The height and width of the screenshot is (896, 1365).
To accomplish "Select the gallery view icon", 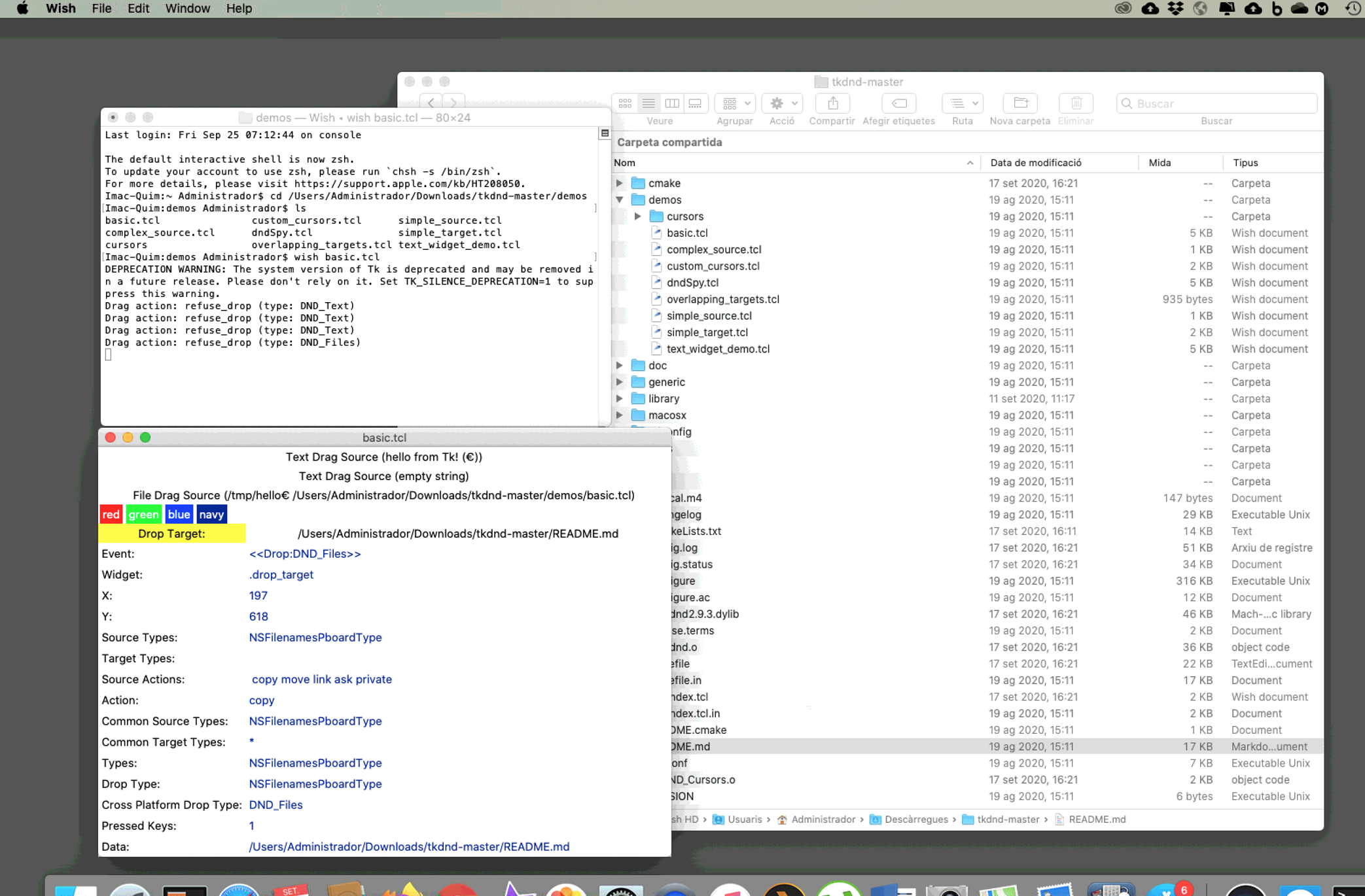I will [x=694, y=103].
